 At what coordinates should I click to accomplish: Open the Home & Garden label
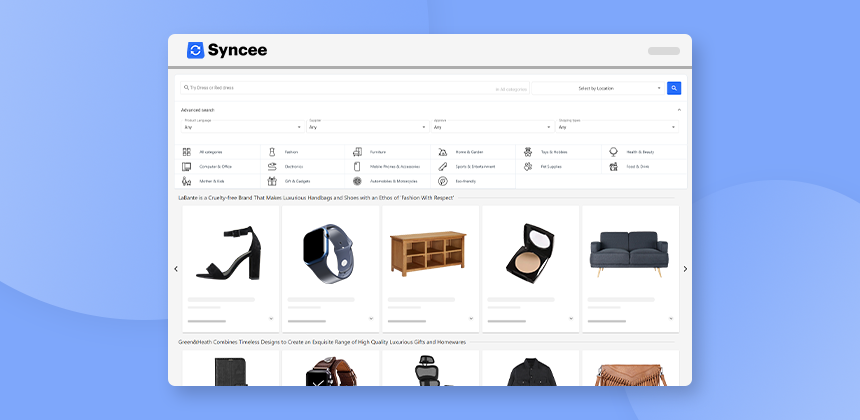469,152
